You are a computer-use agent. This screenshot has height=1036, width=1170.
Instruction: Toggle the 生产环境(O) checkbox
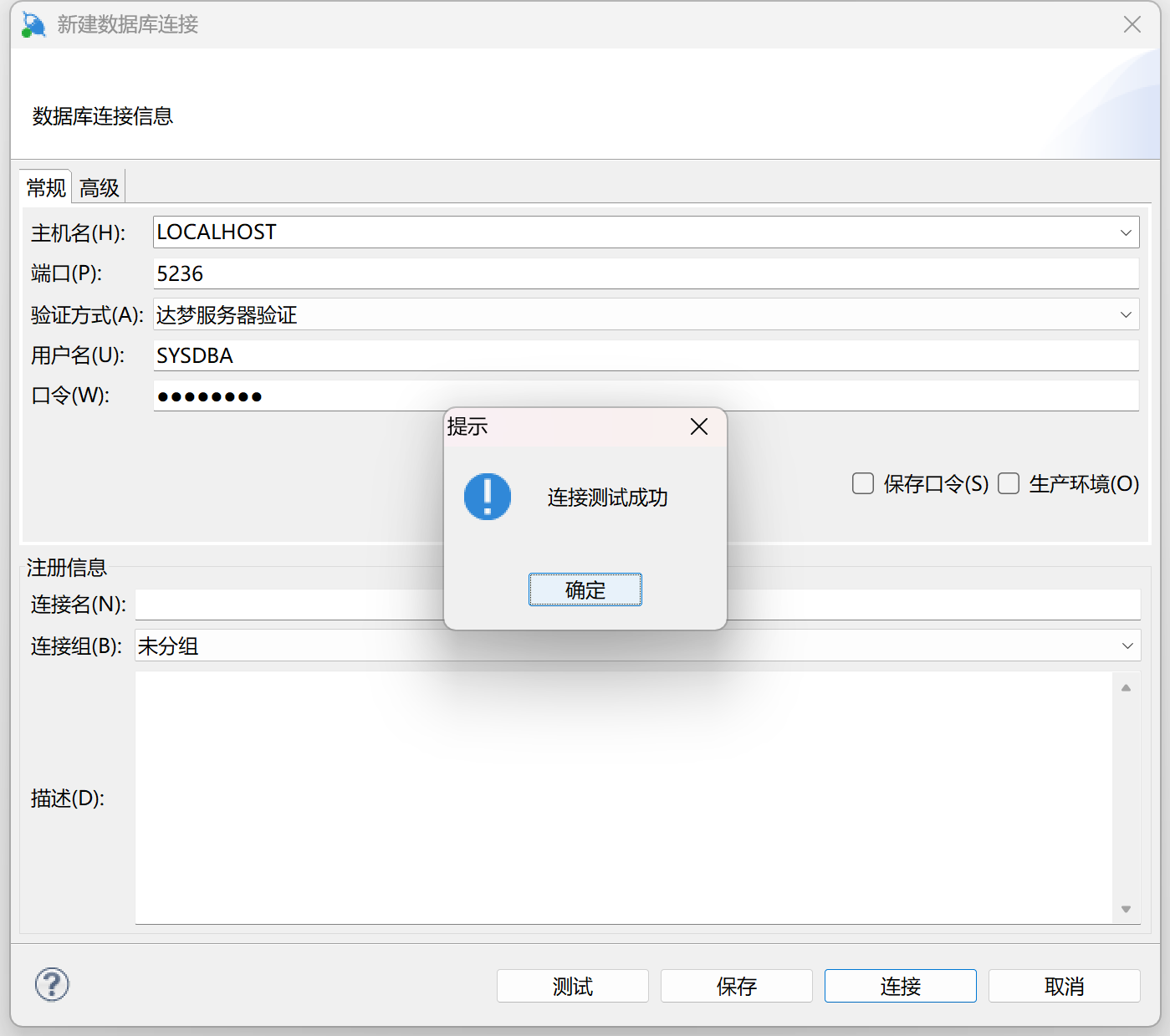click(1009, 483)
